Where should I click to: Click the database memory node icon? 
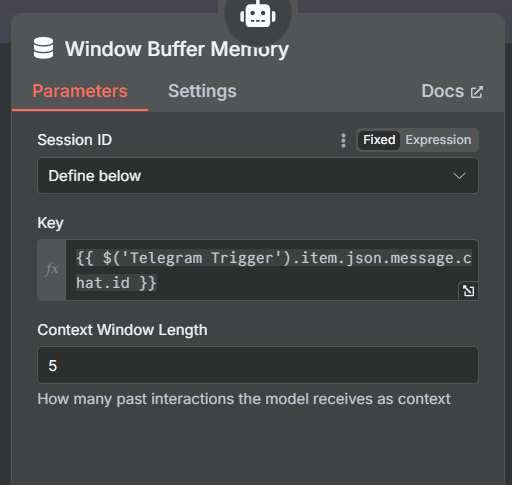tap(43, 48)
